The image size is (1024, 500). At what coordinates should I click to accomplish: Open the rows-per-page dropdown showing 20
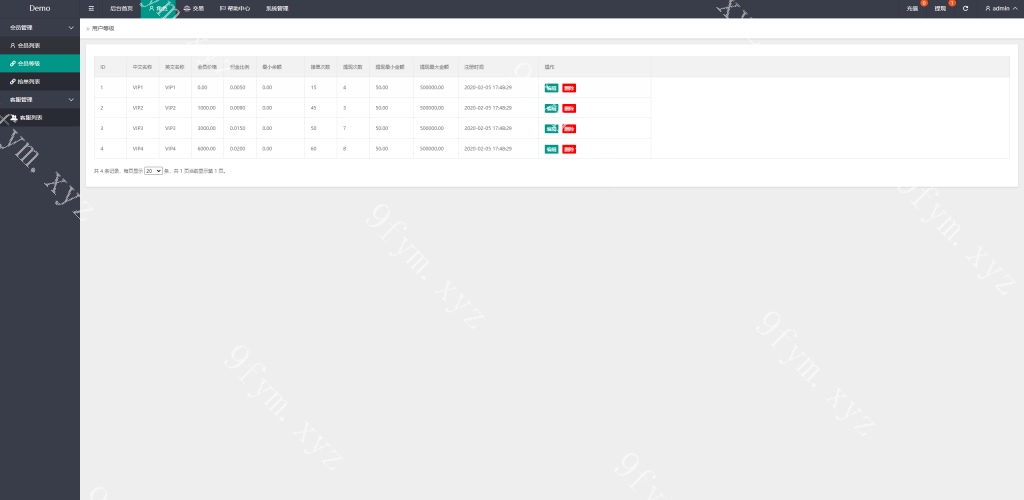pos(153,170)
